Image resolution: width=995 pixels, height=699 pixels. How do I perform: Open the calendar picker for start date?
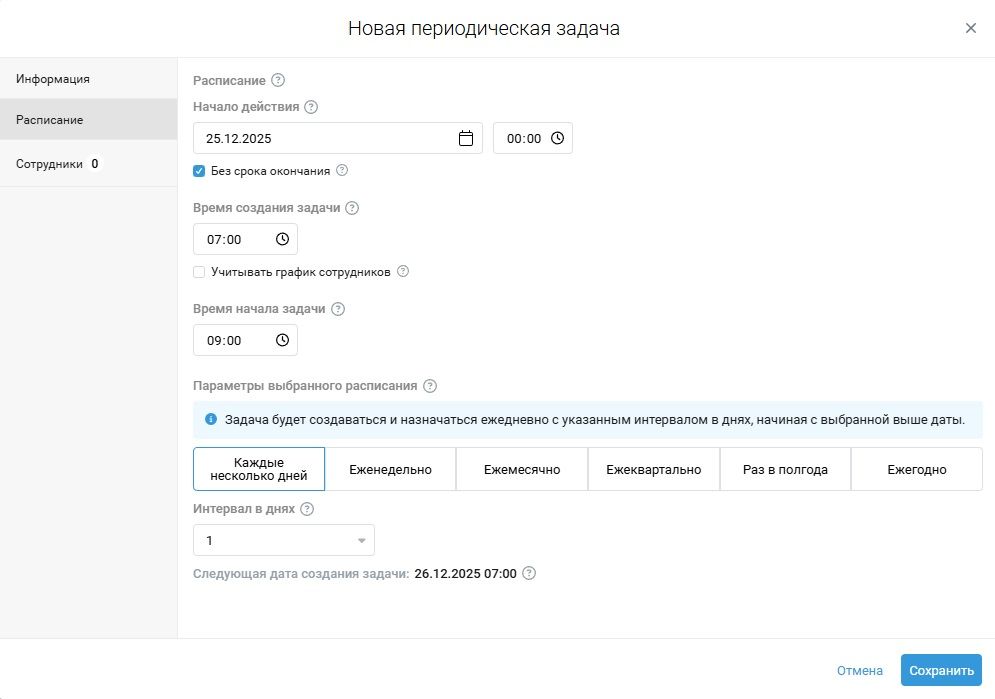465,139
